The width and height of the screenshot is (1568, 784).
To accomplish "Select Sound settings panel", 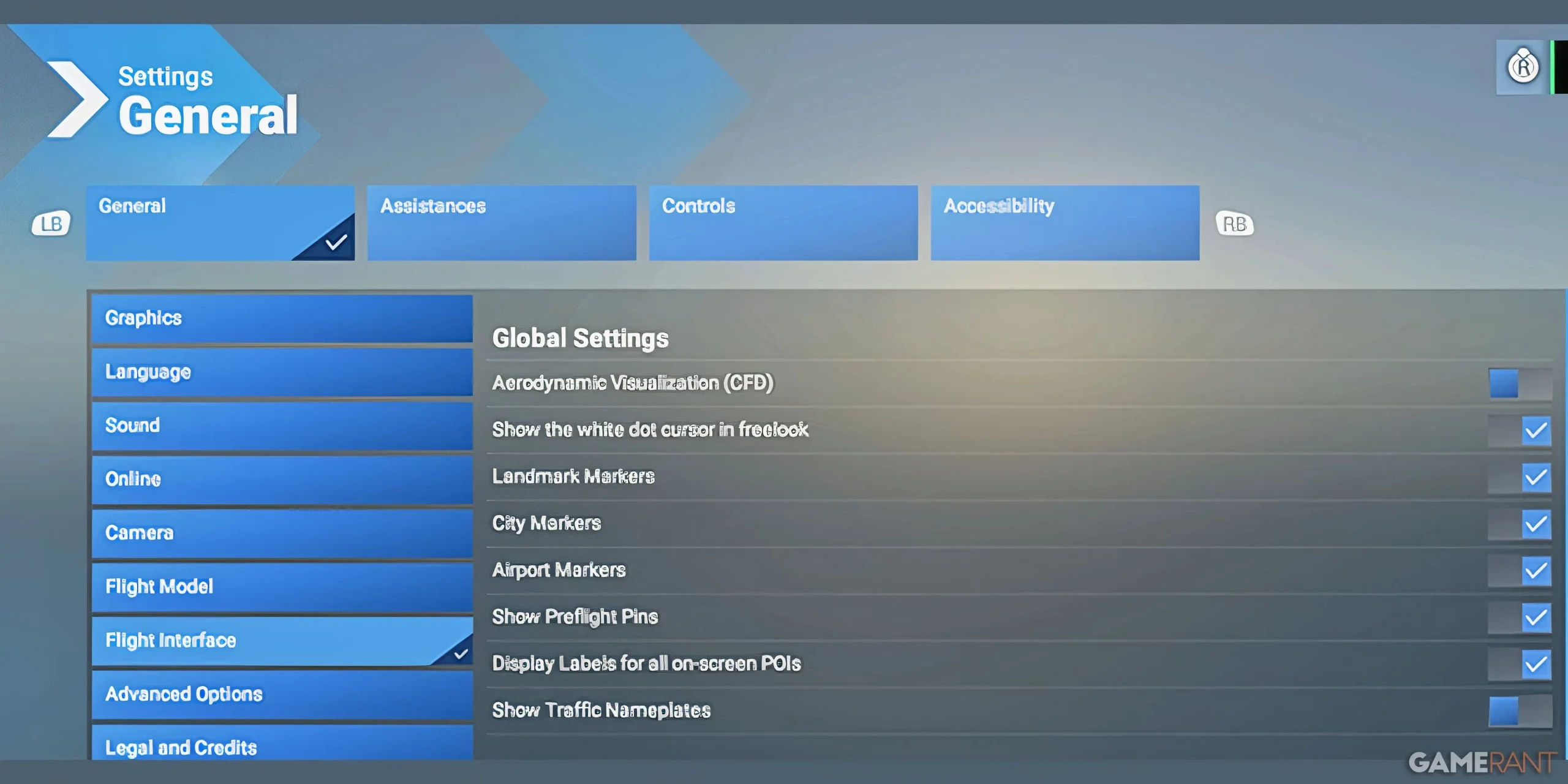I will tap(283, 424).
